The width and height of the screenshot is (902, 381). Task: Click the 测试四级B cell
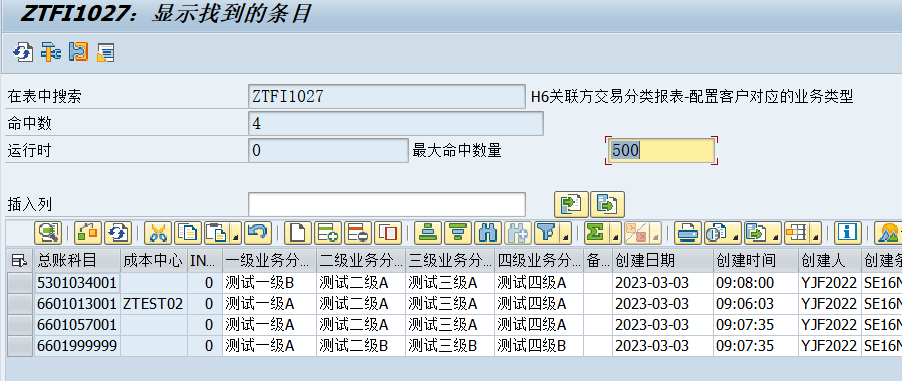coord(539,346)
